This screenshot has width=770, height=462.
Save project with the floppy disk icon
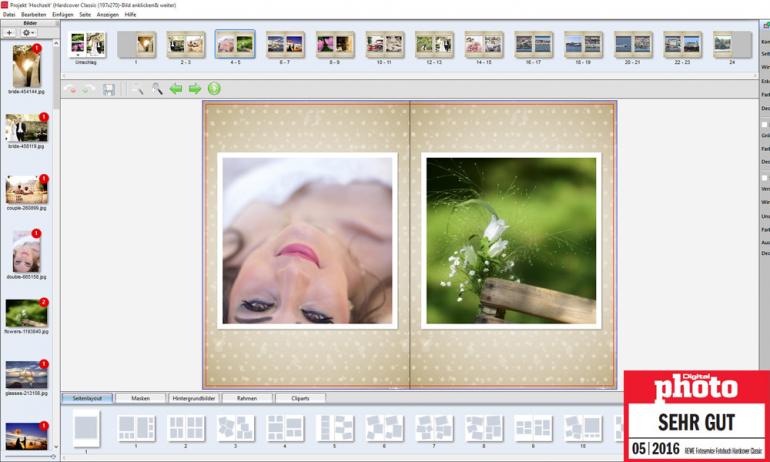(x=109, y=89)
